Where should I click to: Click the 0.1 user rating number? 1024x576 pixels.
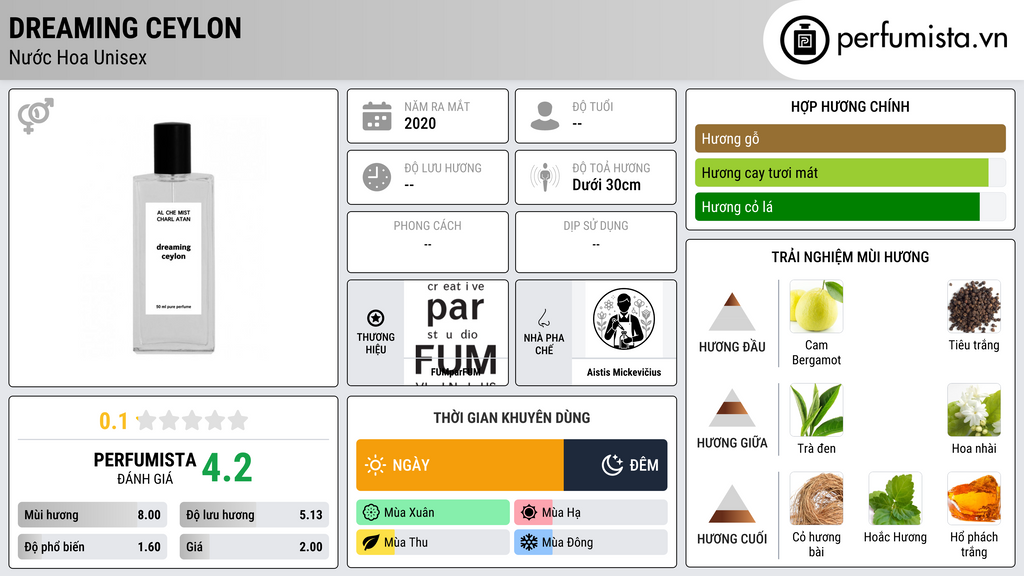114,421
